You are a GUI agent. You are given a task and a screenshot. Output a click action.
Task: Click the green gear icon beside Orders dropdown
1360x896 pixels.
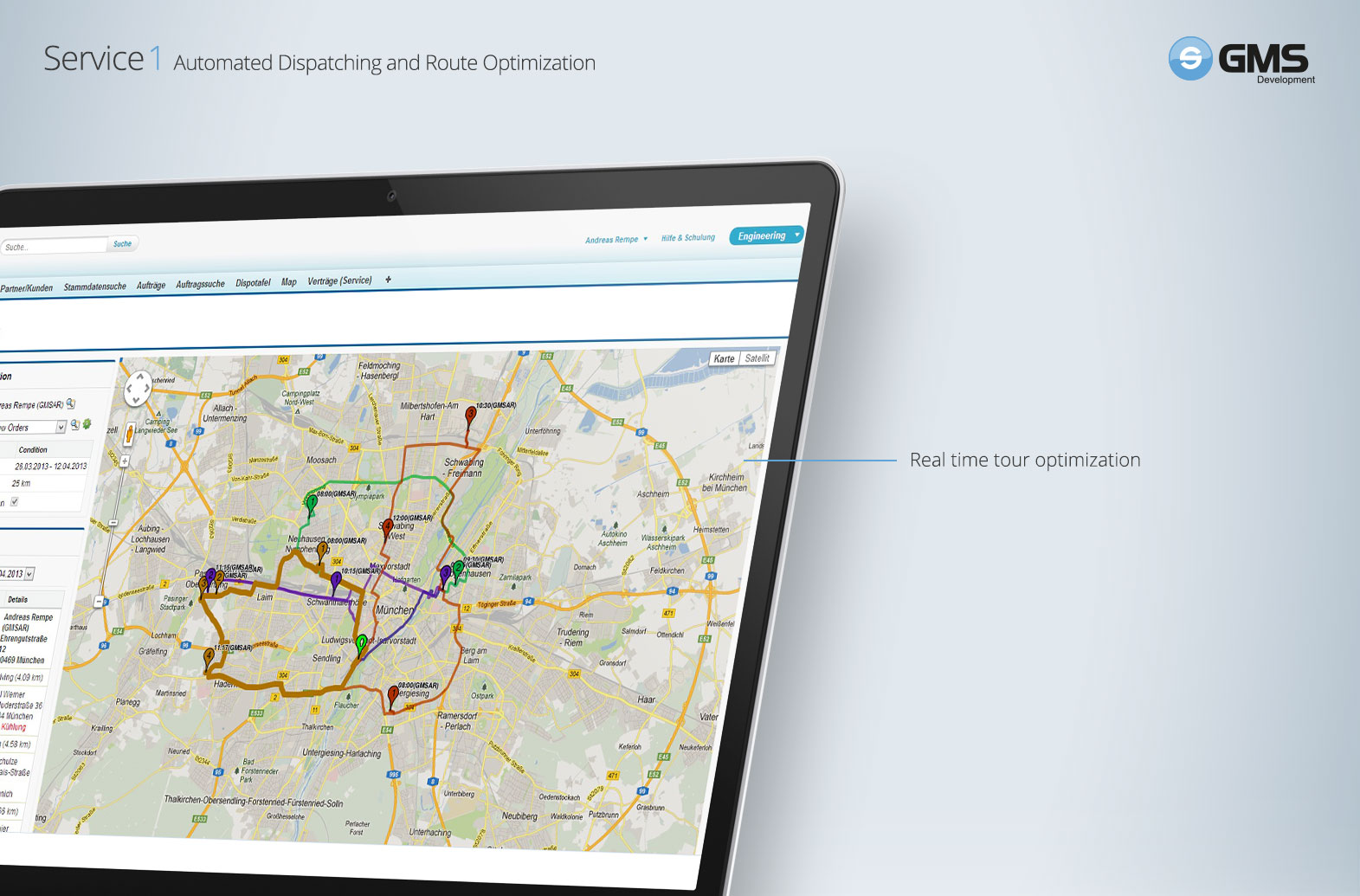[87, 424]
